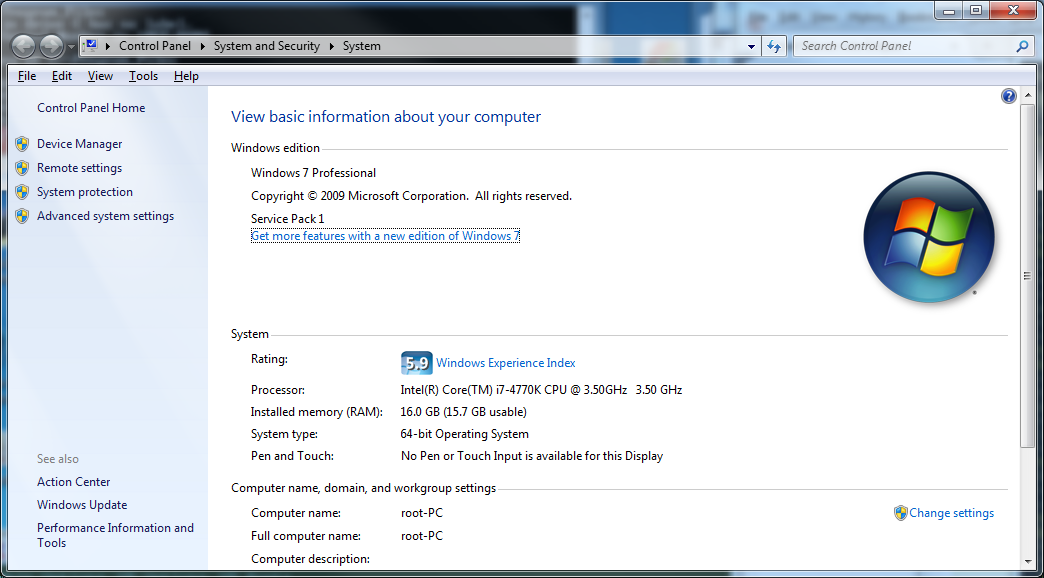Viewport: 1044px width, 578px height.
Task: Click the 5.9 rating score badge
Action: [416, 363]
